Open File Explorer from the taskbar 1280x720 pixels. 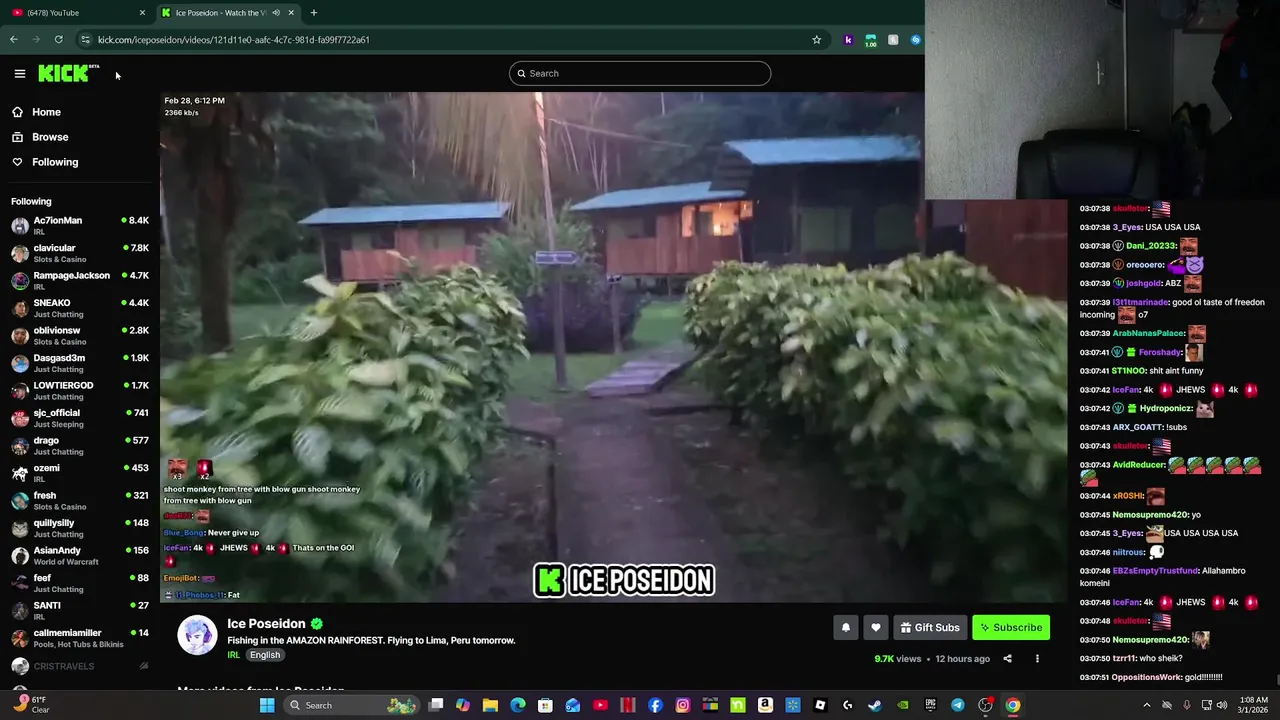[490, 705]
